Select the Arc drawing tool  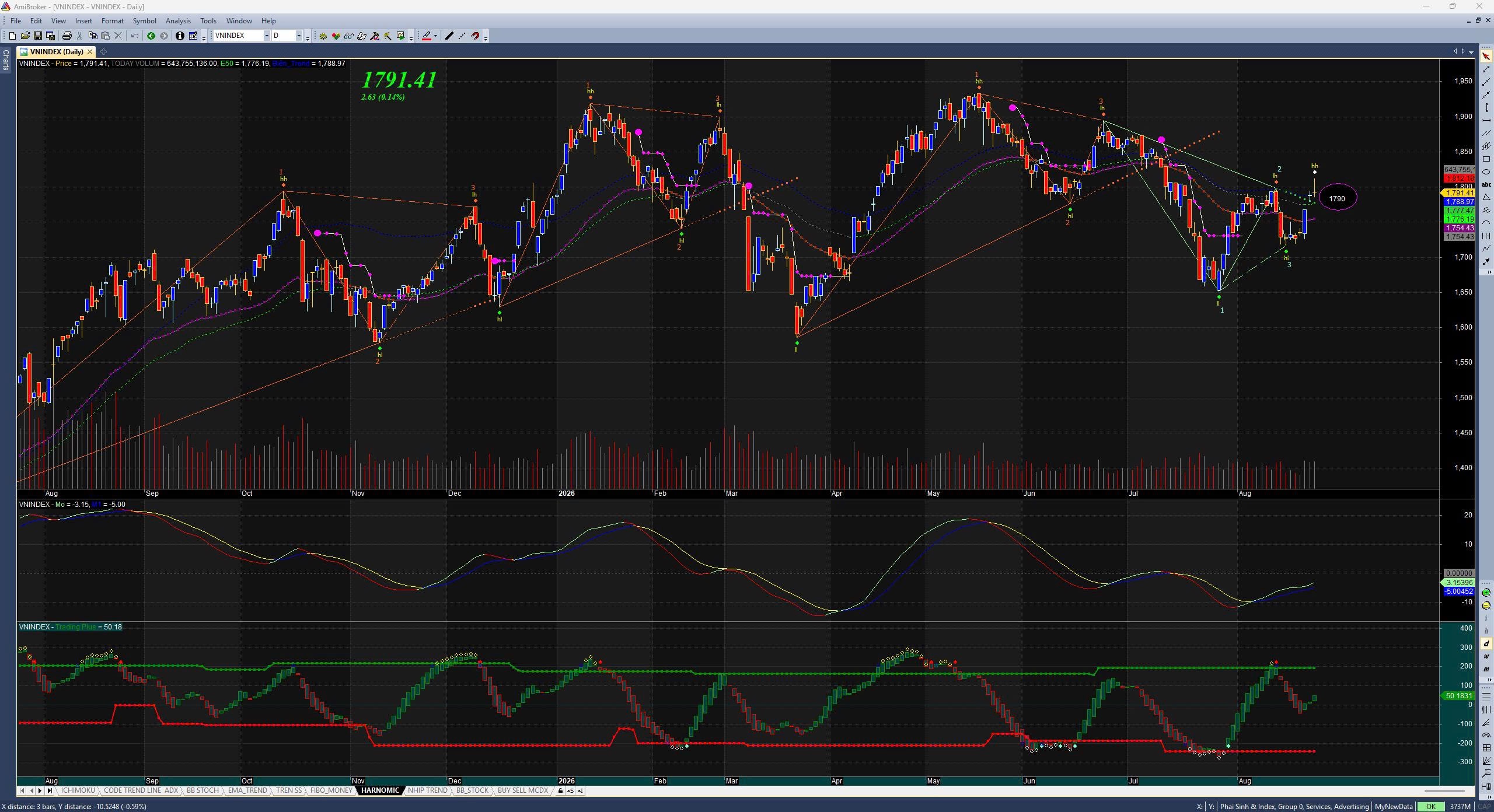[1486, 223]
